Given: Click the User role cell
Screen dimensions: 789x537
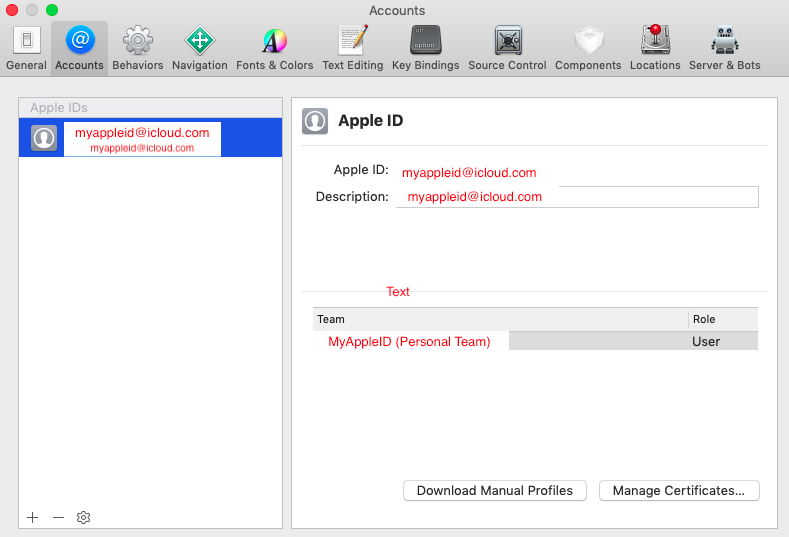Looking at the screenshot, I should 706,341.
